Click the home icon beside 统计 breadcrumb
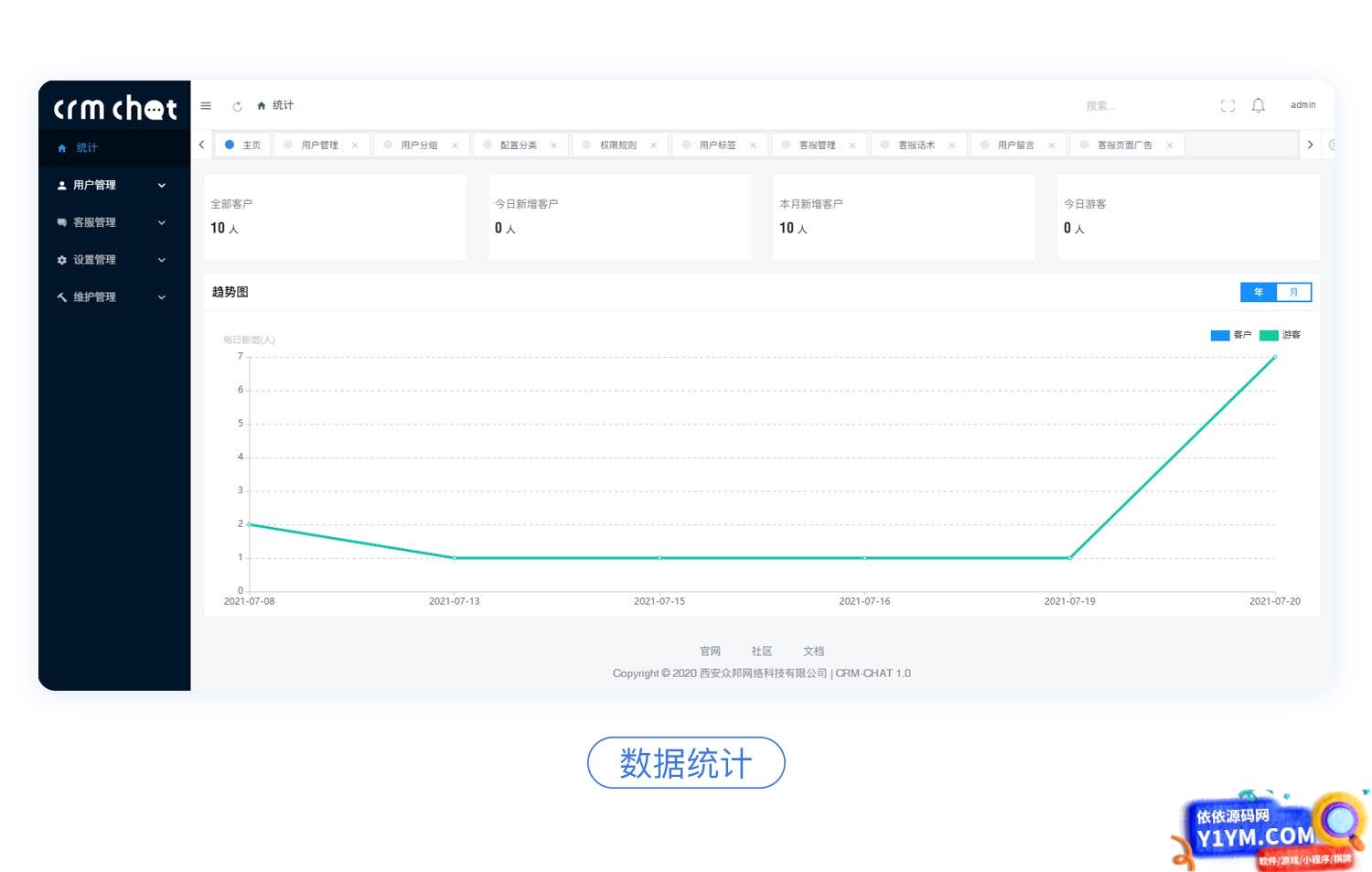The height and width of the screenshot is (872, 1372). [x=262, y=106]
